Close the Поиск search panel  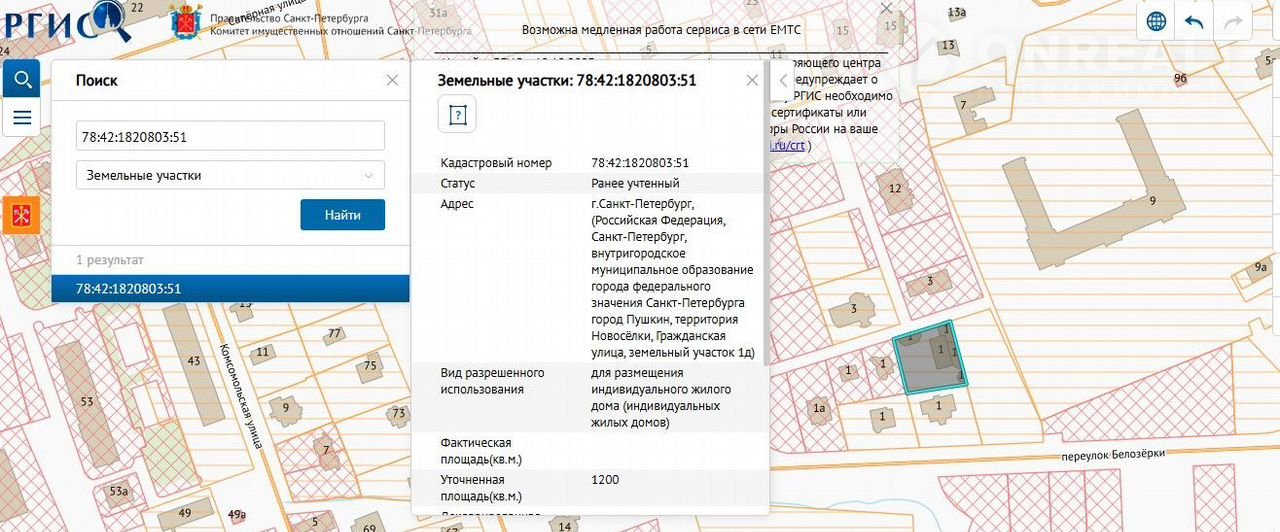(392, 80)
